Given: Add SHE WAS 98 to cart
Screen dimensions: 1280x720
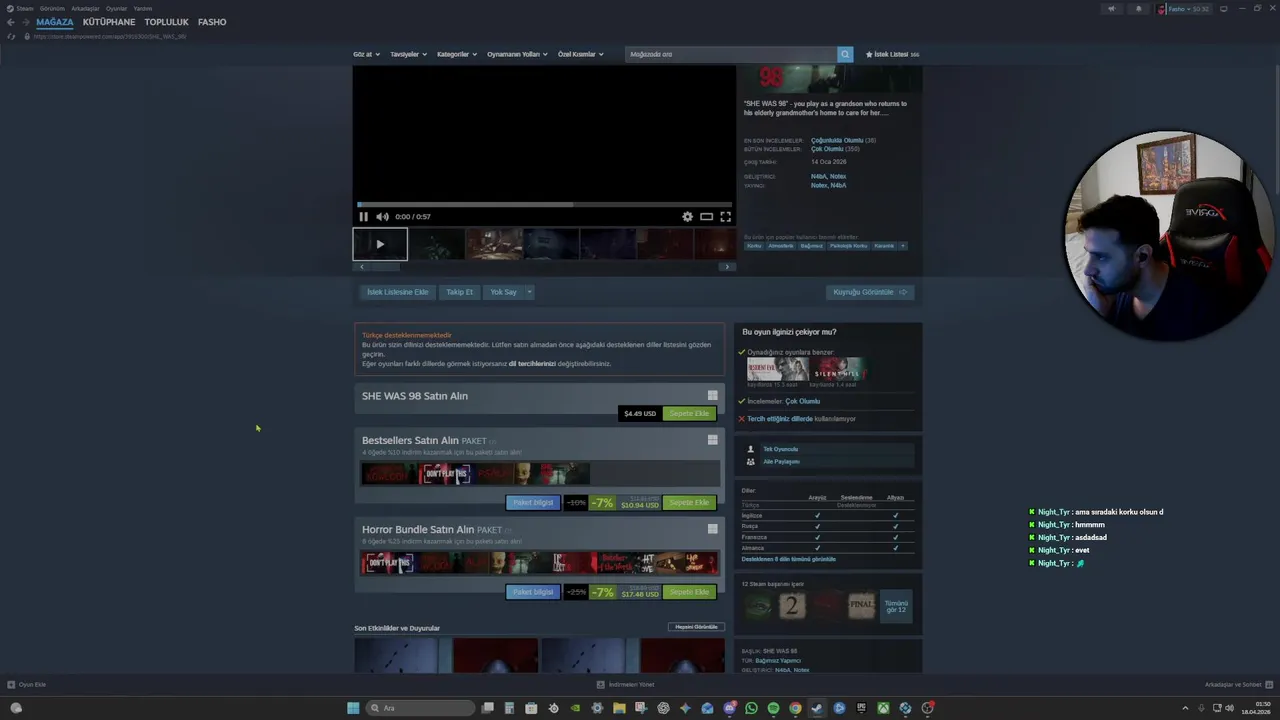Looking at the screenshot, I should (x=689, y=413).
